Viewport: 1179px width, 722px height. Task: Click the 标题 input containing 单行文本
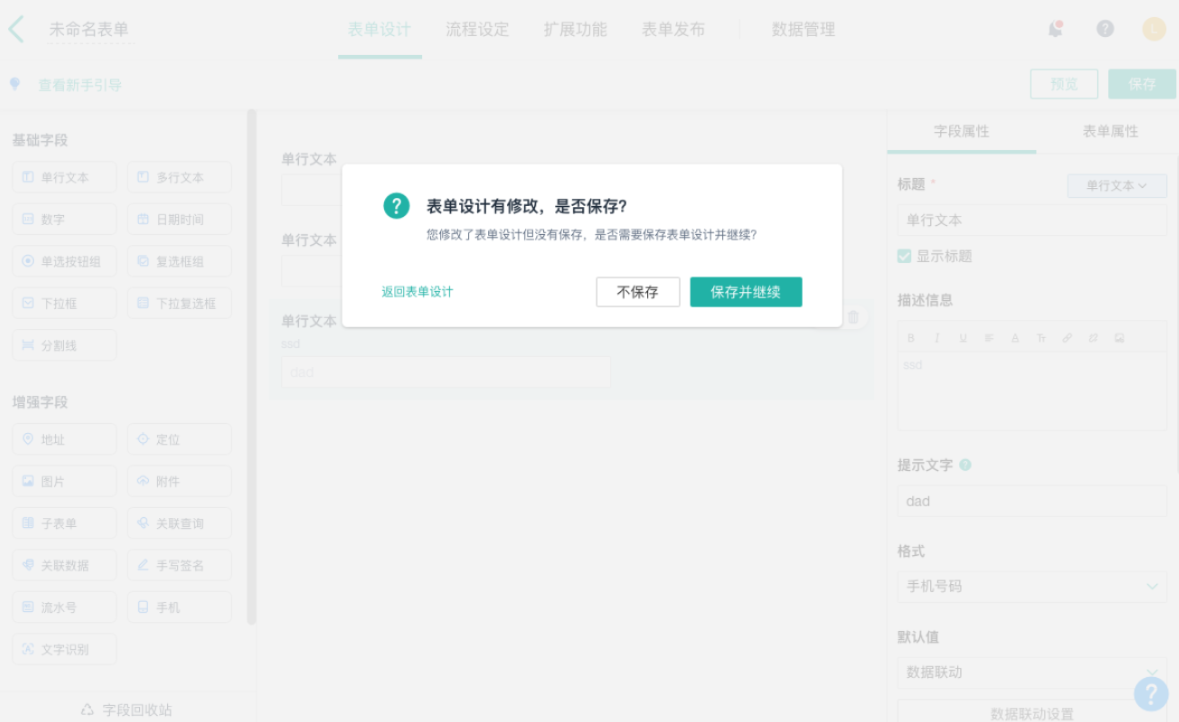click(1032, 220)
